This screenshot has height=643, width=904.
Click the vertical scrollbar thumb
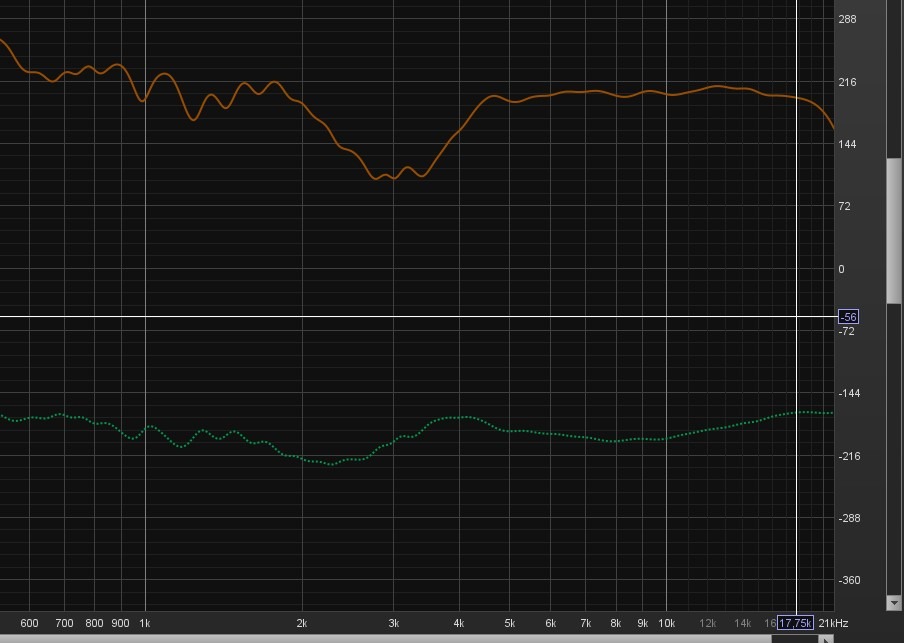click(x=894, y=230)
